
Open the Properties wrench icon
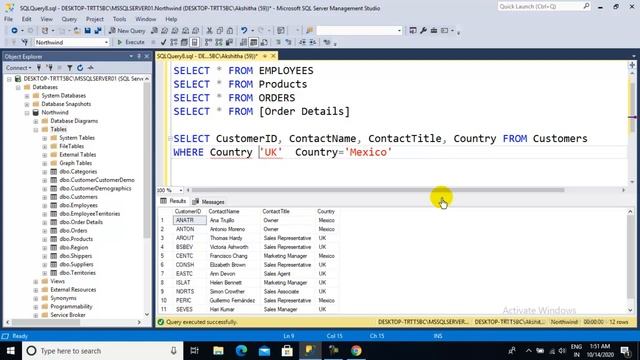tap(423, 31)
